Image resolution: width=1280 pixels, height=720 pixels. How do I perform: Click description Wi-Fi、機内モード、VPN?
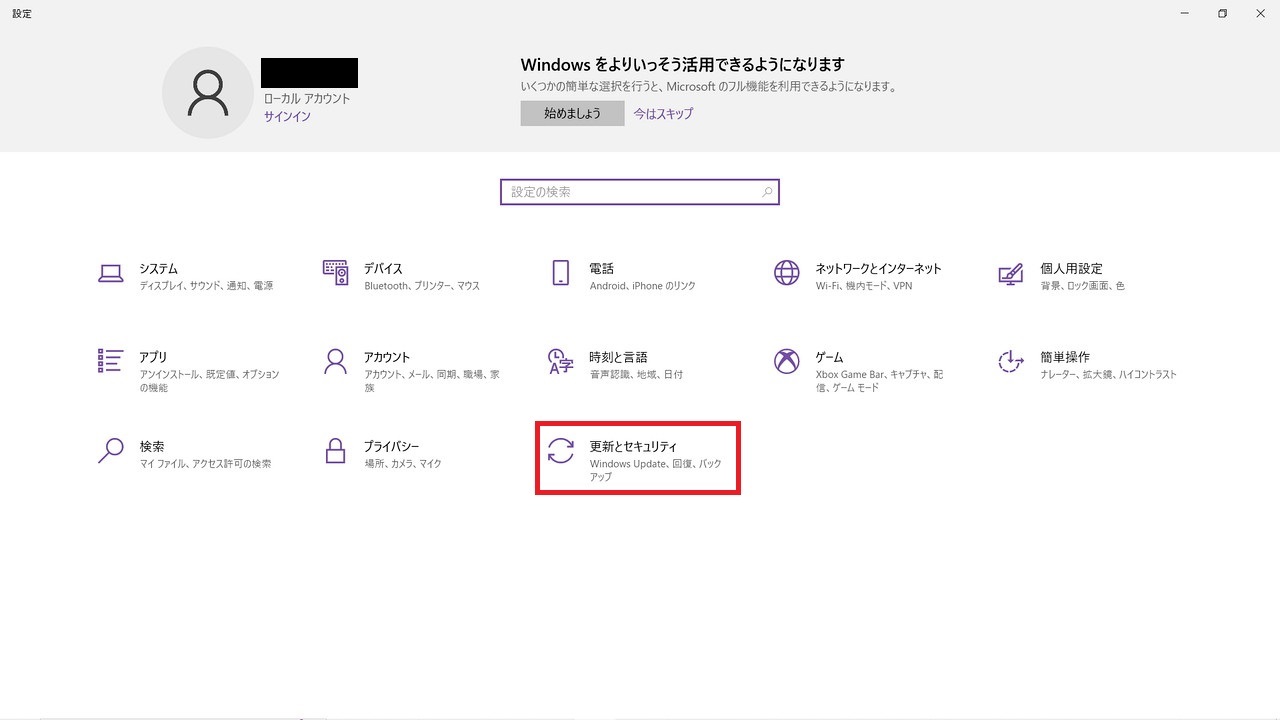click(x=864, y=286)
